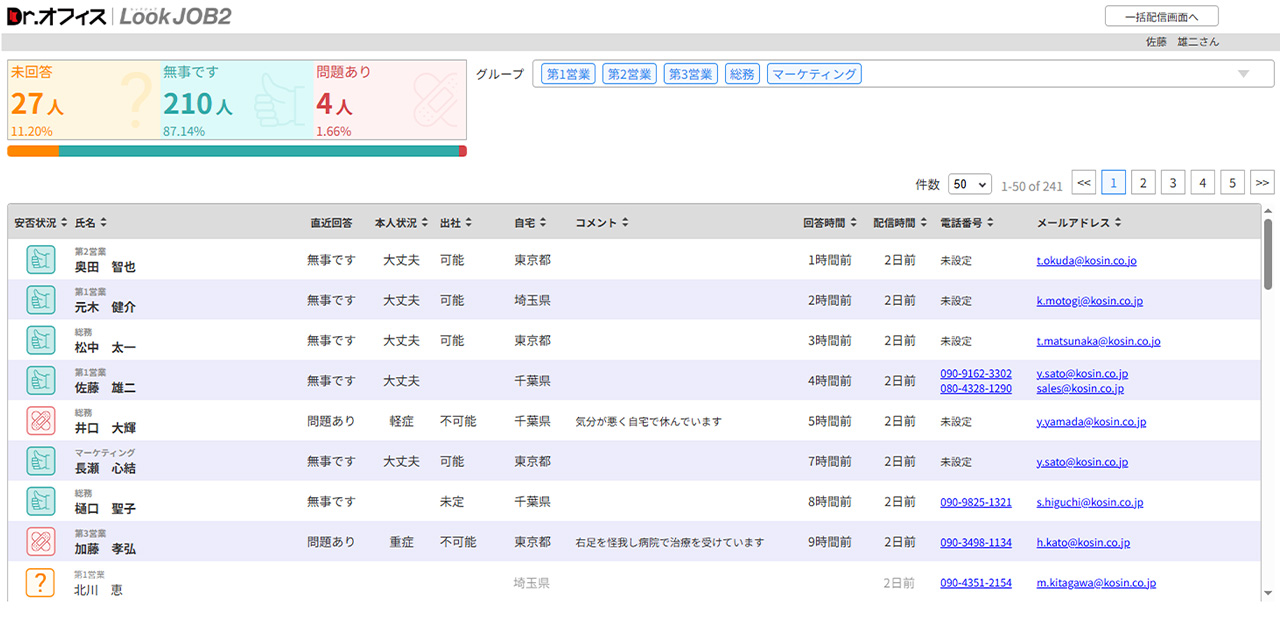Screen dimensions: 1280x620
Task: Select the 第2営業 group tag
Action: [629, 74]
